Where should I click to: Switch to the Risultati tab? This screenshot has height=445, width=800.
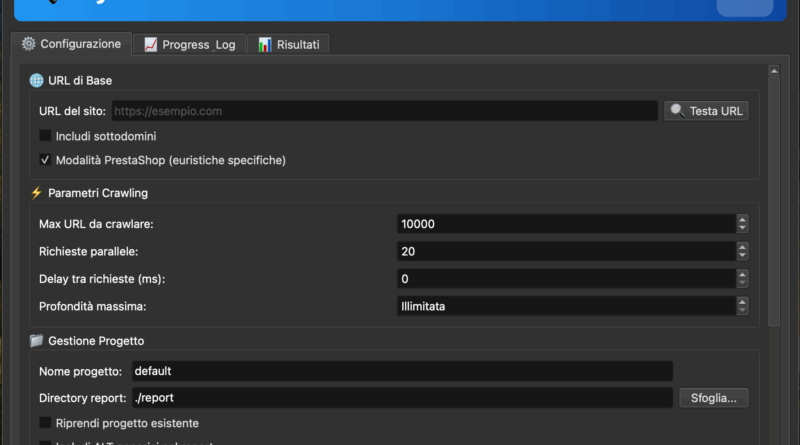pos(288,45)
